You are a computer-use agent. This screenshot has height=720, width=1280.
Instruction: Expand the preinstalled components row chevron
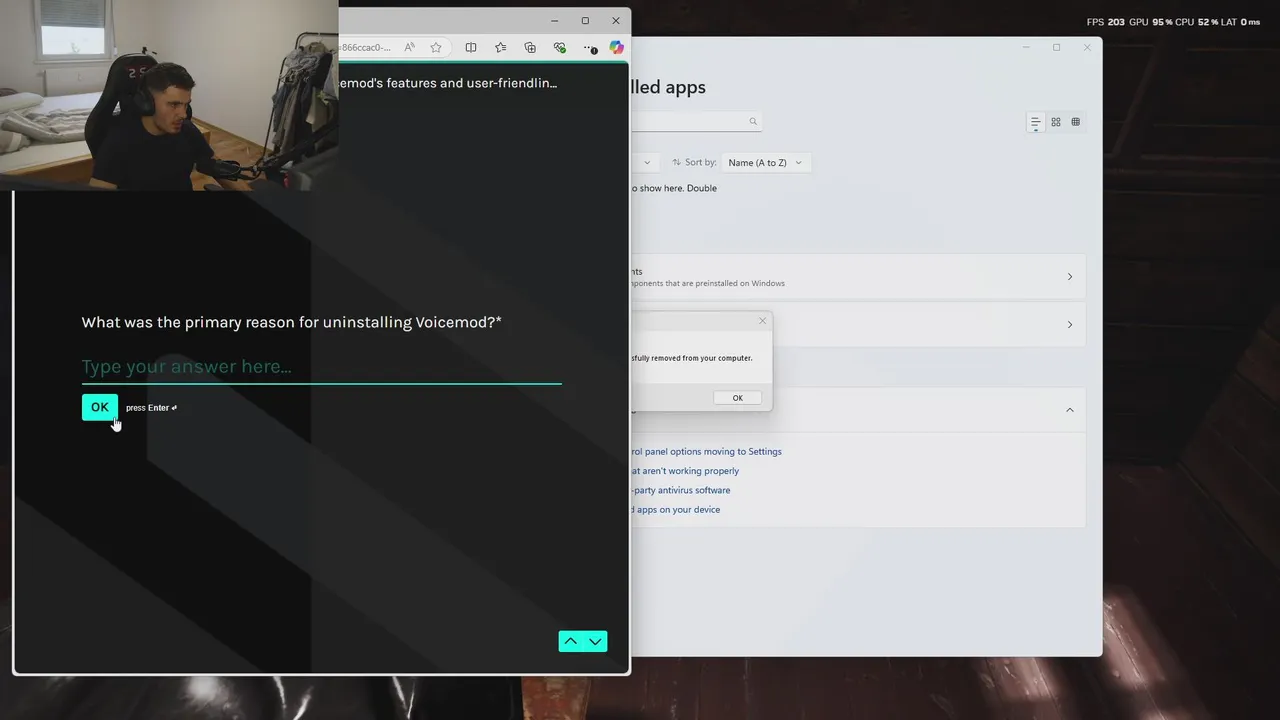point(1069,277)
